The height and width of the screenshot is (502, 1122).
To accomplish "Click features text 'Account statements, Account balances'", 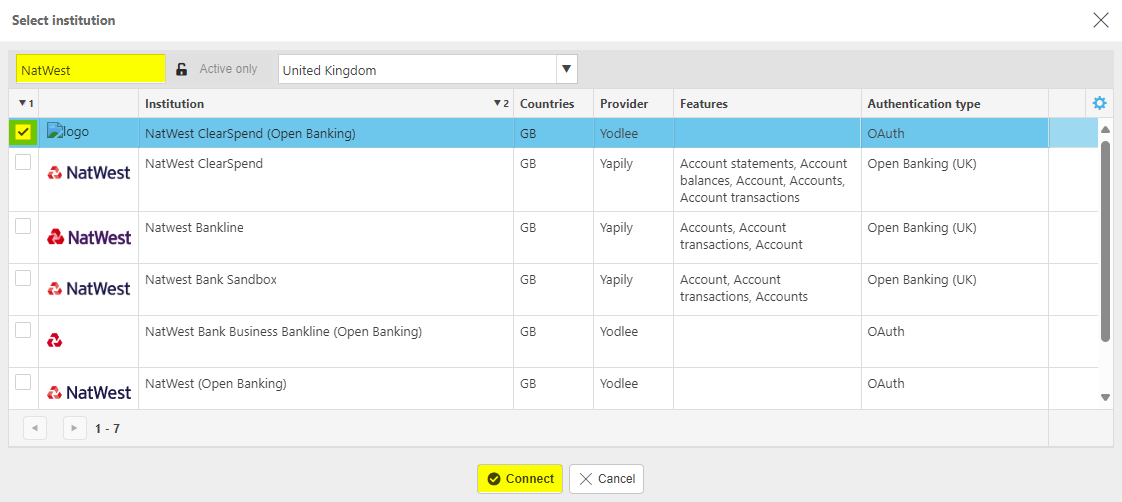I will point(764,172).
